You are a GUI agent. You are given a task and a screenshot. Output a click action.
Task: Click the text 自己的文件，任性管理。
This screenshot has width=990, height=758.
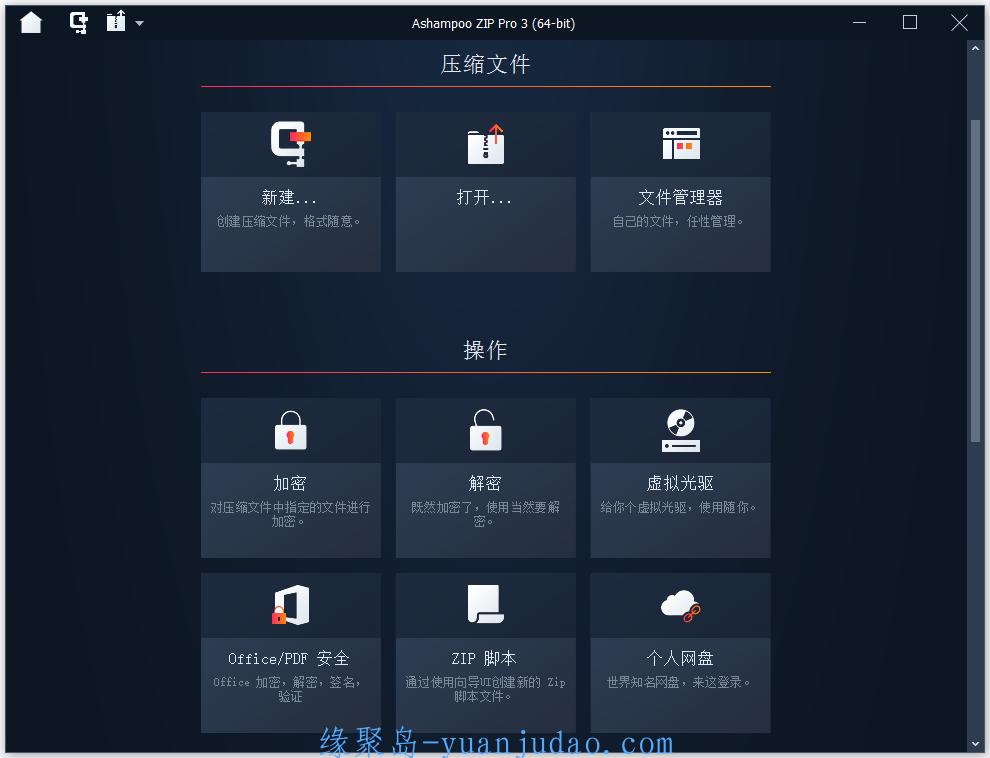click(678, 222)
